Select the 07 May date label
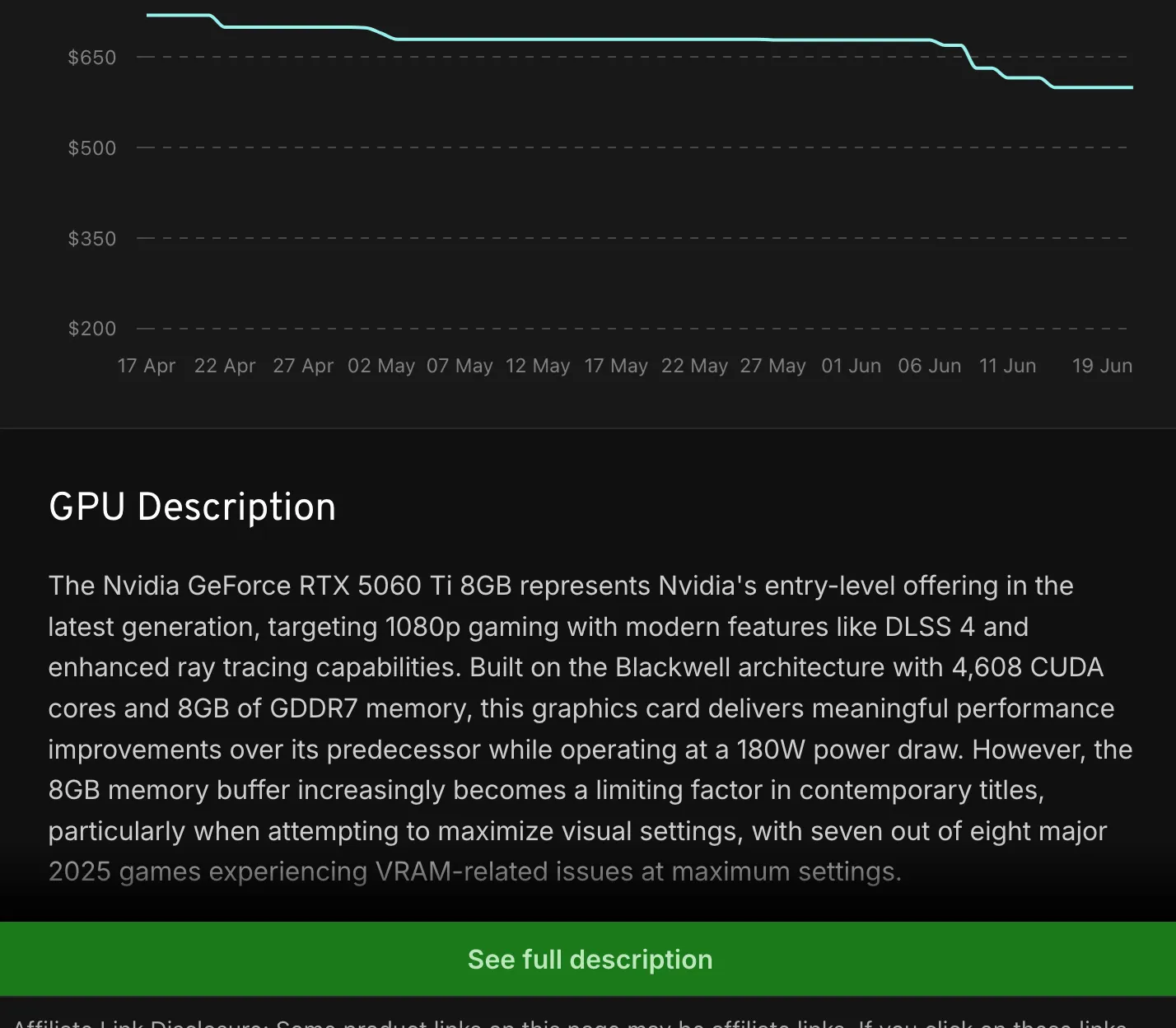This screenshot has height=1028, width=1176. point(460,366)
